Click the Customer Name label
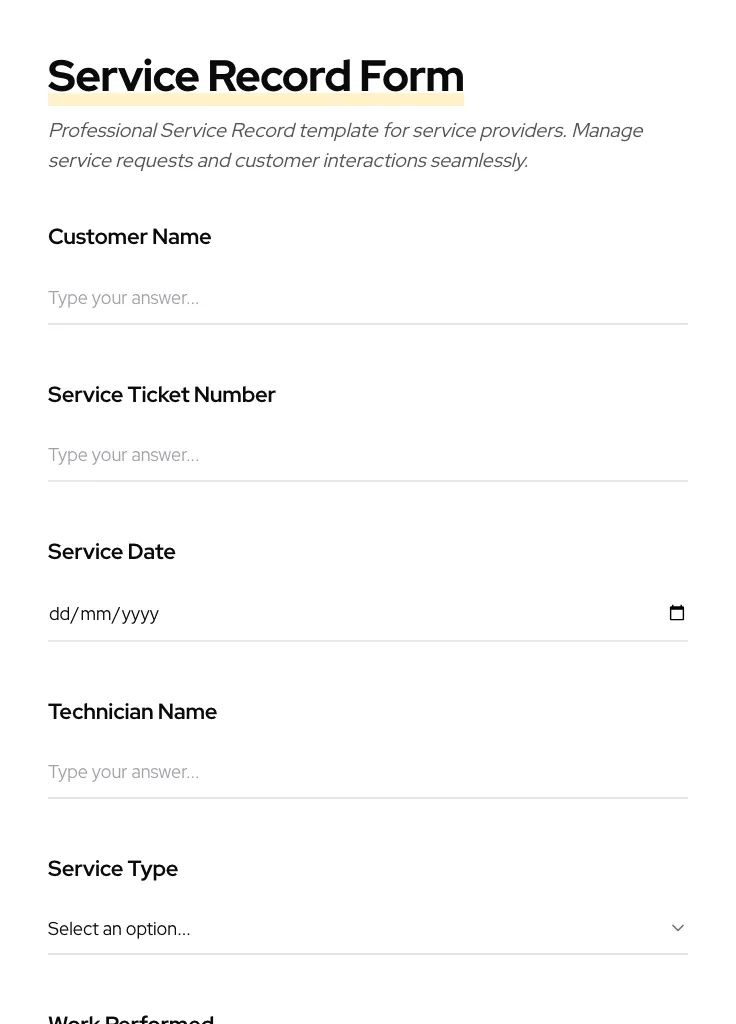This screenshot has width=736, height=1024. (129, 237)
